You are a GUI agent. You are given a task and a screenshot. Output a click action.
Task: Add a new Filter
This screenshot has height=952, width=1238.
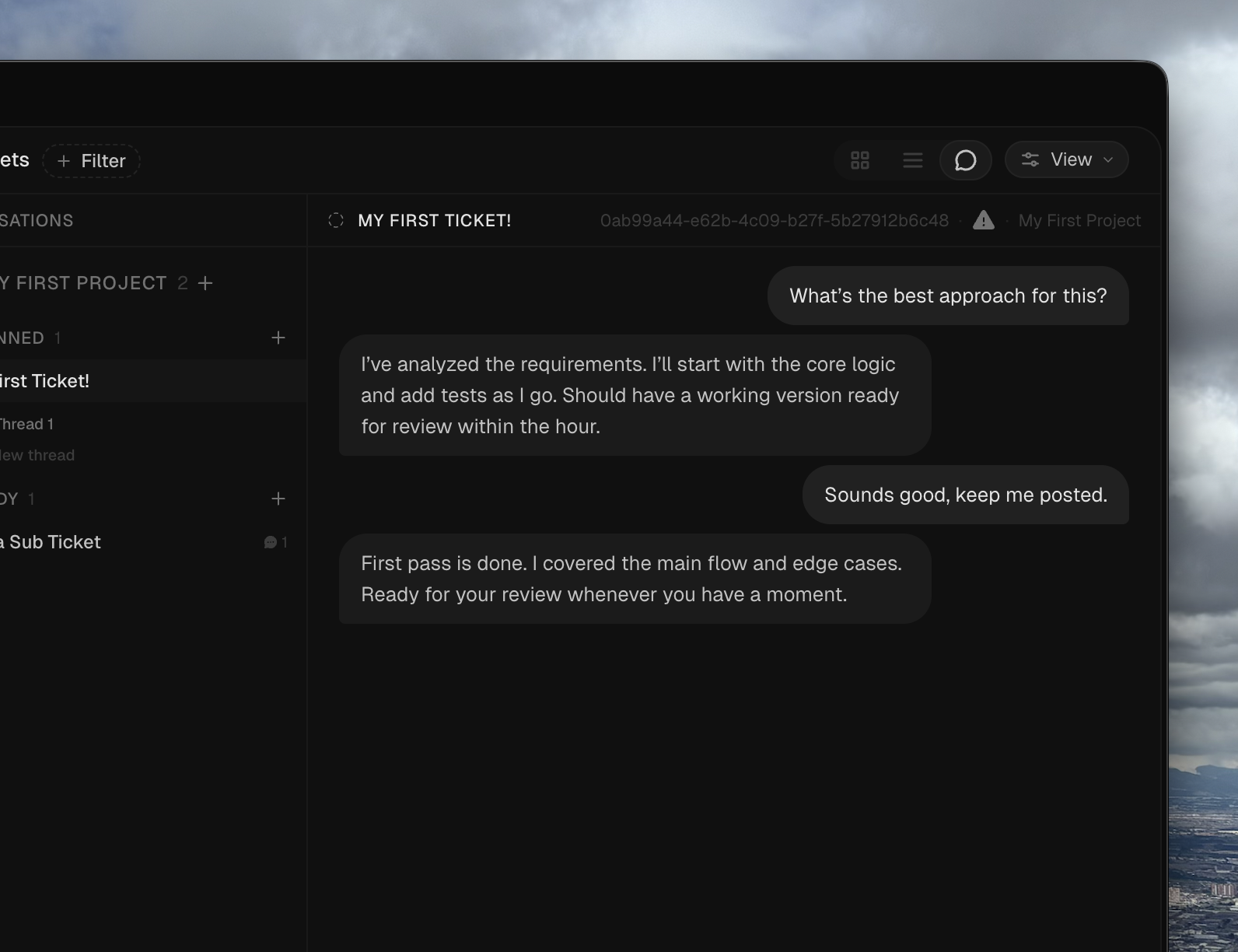click(91, 161)
